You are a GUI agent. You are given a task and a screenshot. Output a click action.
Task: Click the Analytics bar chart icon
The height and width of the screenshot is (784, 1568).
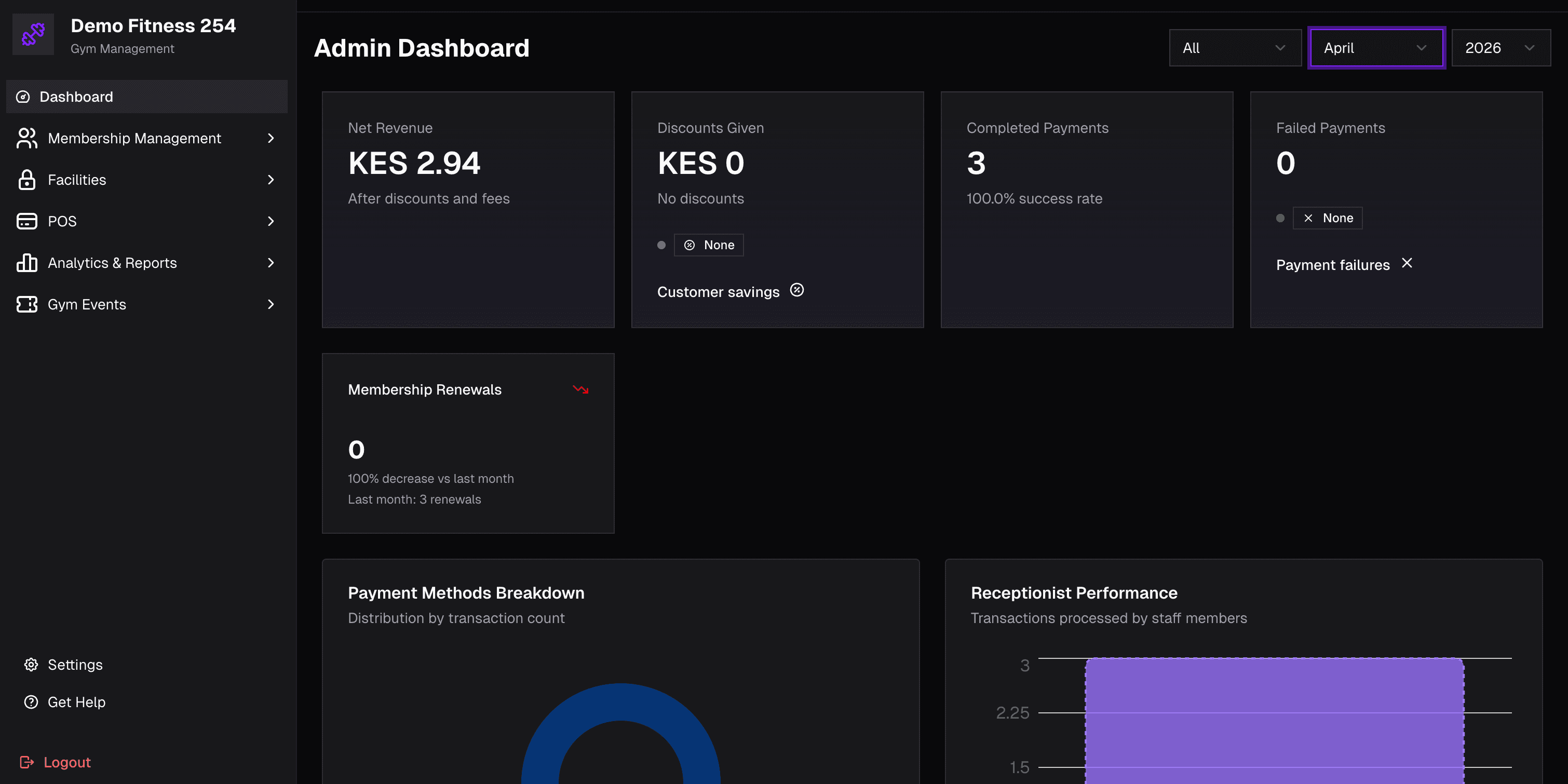(27, 262)
